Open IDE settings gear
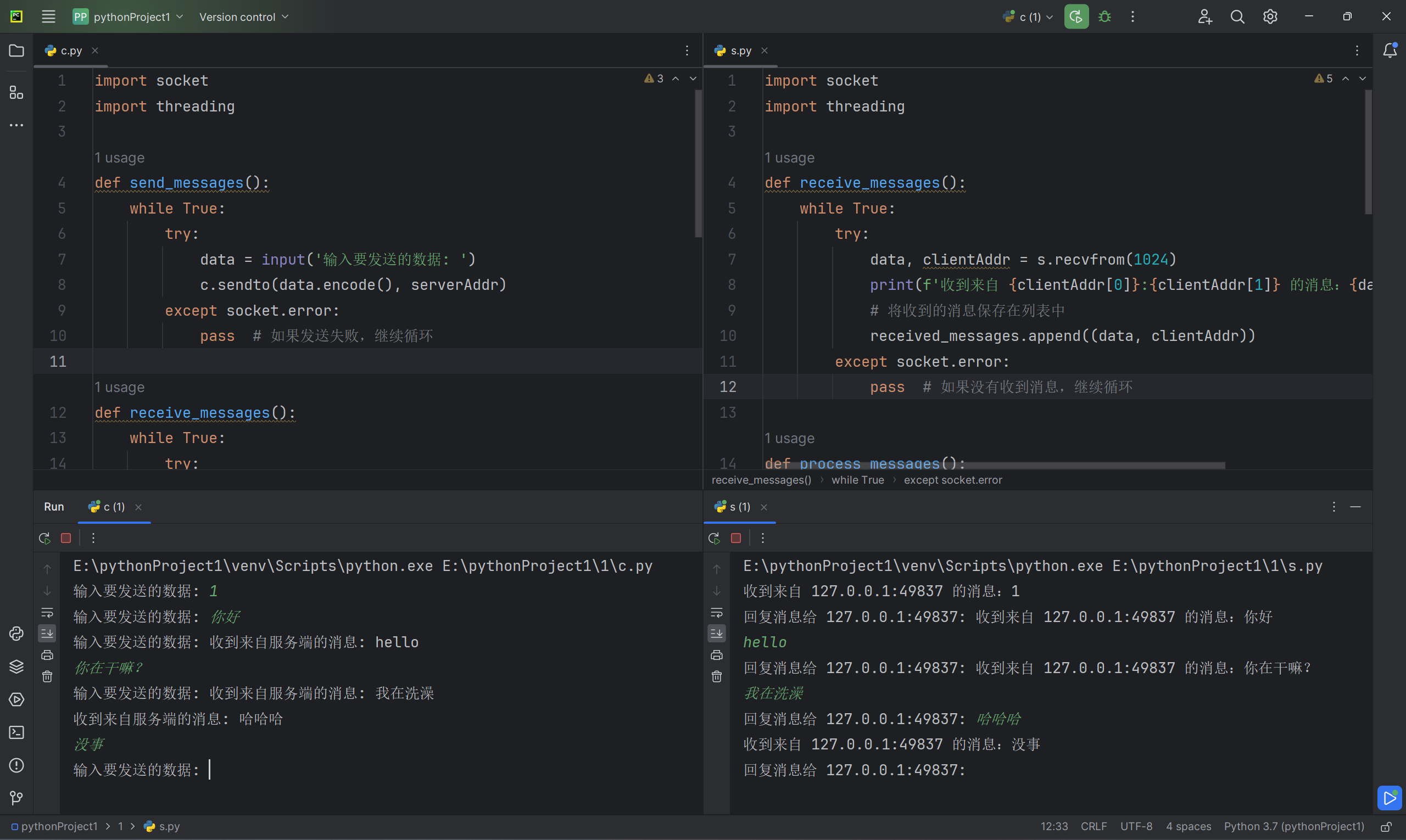The height and width of the screenshot is (840, 1406). click(x=1270, y=17)
